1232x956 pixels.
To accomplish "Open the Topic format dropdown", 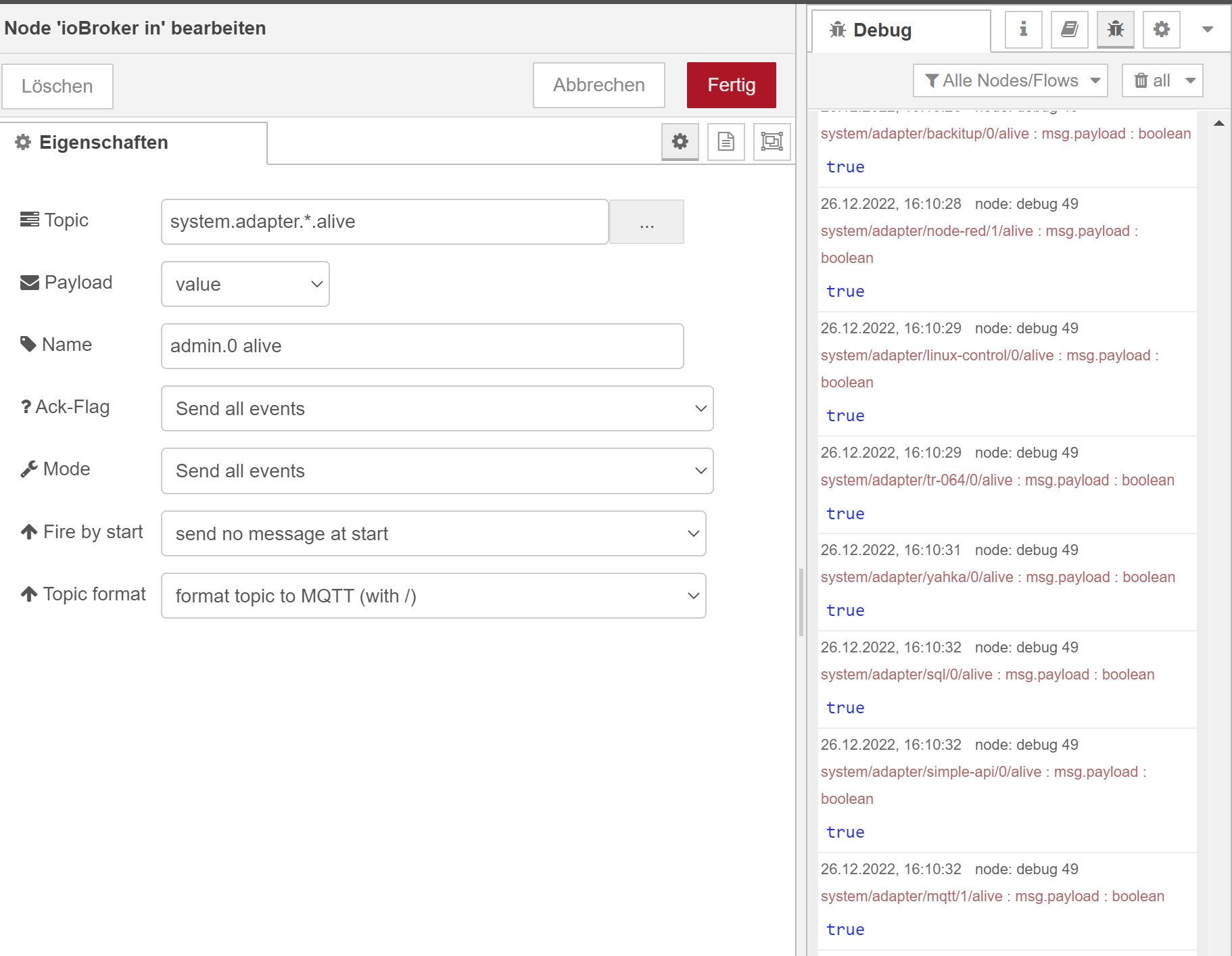I will click(433, 596).
